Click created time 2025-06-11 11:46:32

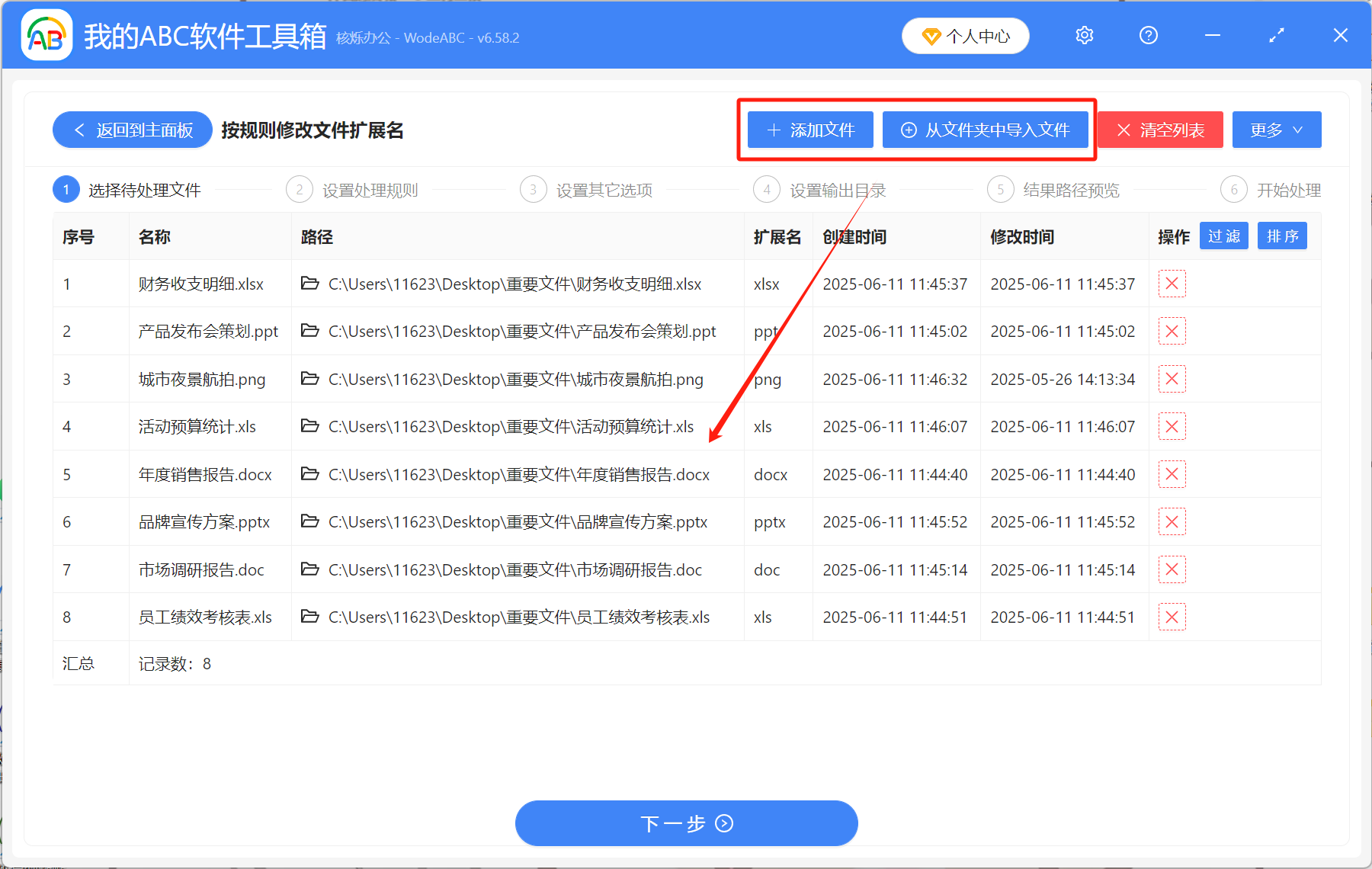(x=895, y=380)
